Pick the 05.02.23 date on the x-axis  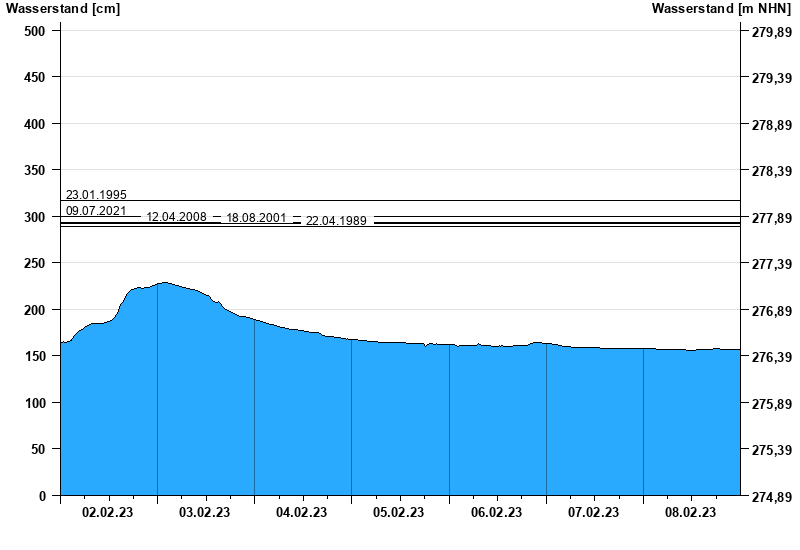[399, 513]
